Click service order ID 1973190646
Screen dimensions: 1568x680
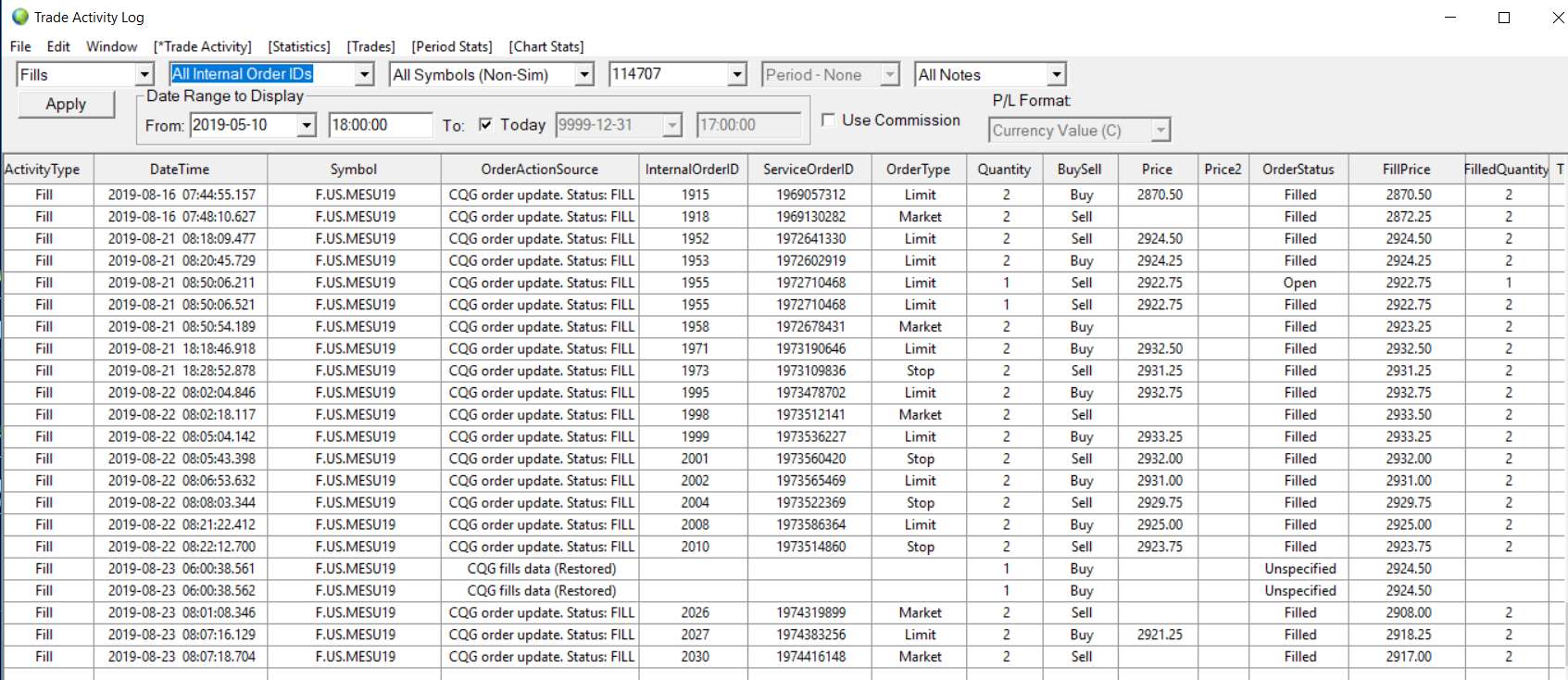(x=811, y=348)
